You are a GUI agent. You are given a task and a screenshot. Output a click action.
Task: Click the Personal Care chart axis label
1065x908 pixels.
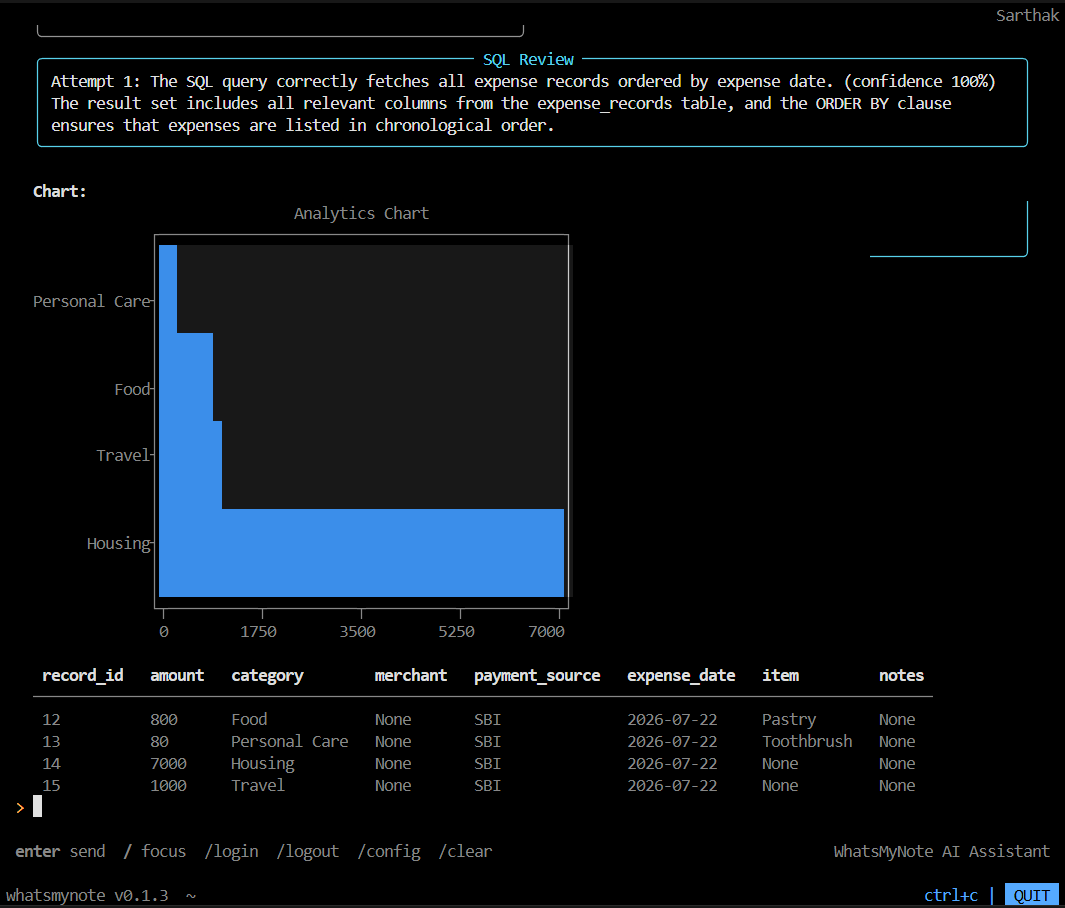[91, 302]
